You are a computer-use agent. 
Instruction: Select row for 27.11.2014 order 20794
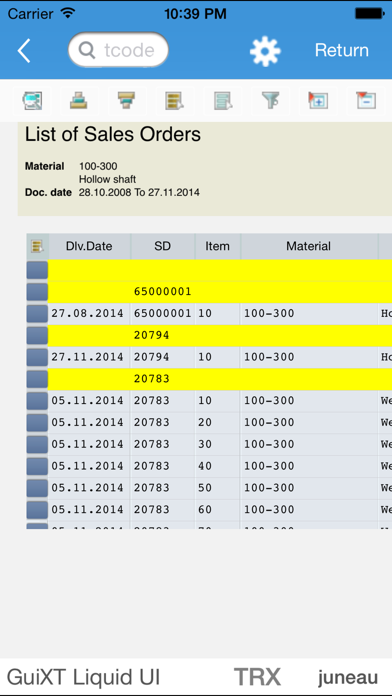pyautogui.click(x=37, y=357)
